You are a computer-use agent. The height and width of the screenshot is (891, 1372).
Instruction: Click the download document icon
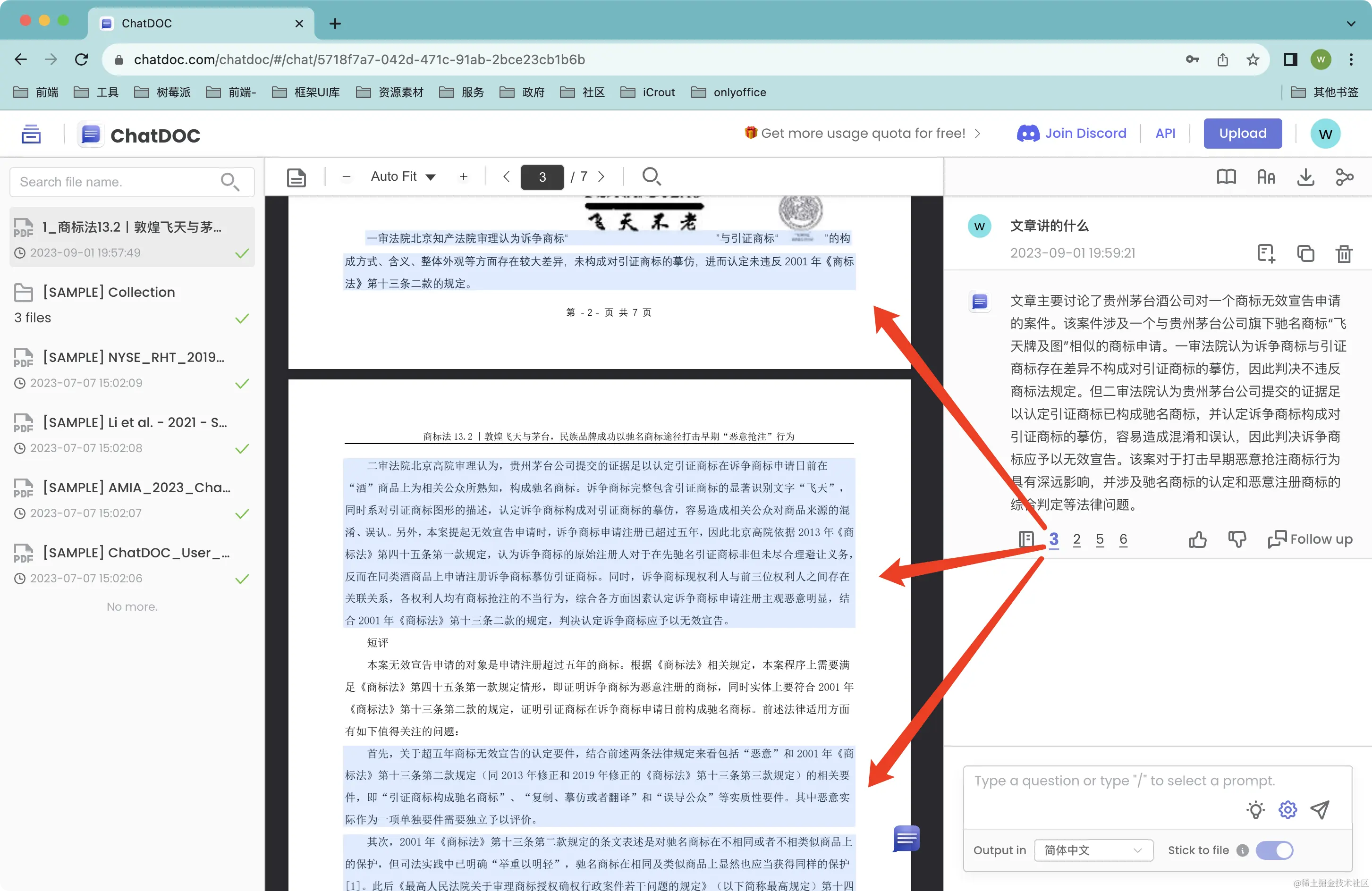(x=1305, y=177)
